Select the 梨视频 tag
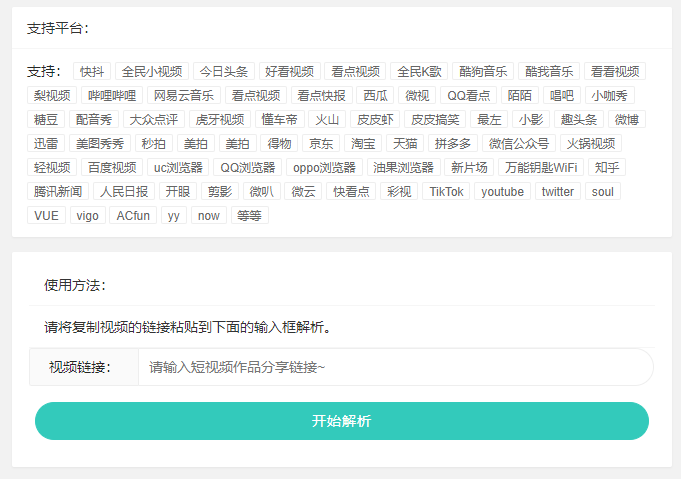Viewport: 681px width, 479px height. (x=52, y=96)
